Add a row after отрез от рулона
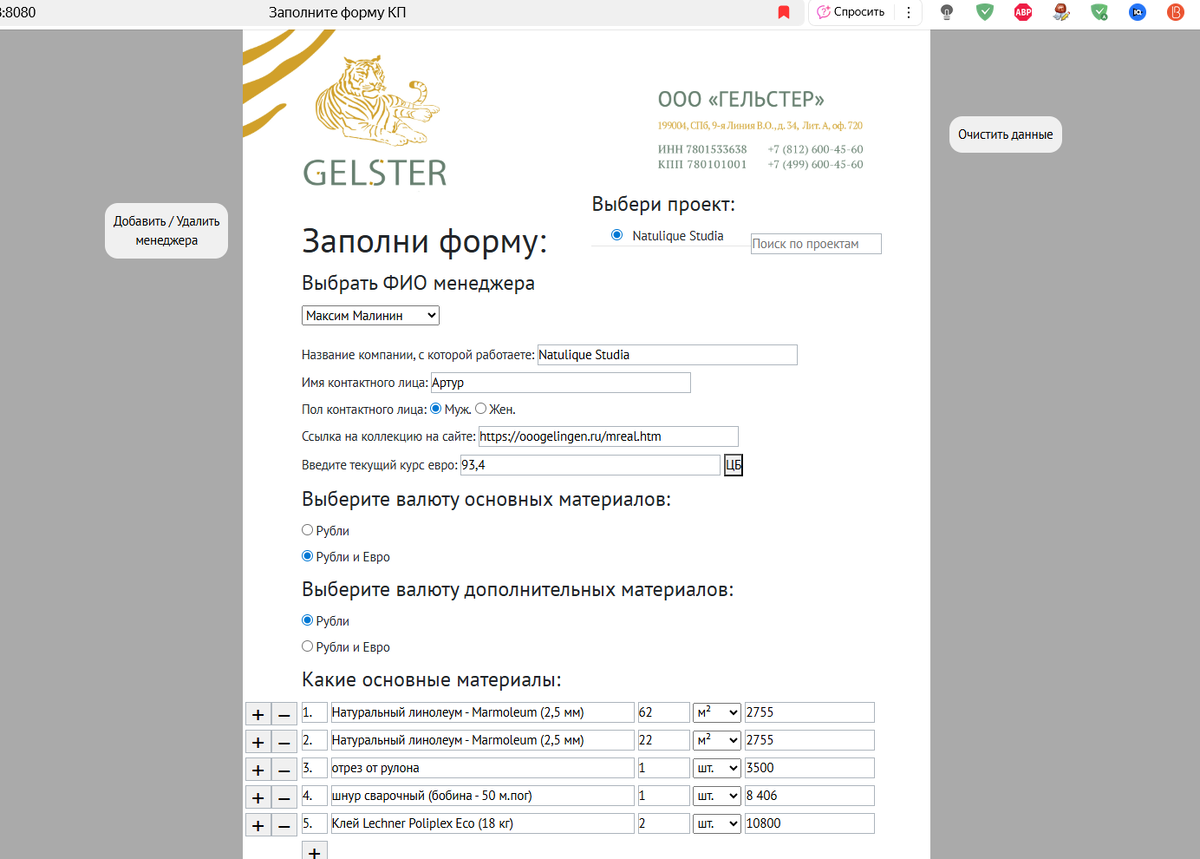The width and height of the screenshot is (1200, 859). click(x=257, y=769)
